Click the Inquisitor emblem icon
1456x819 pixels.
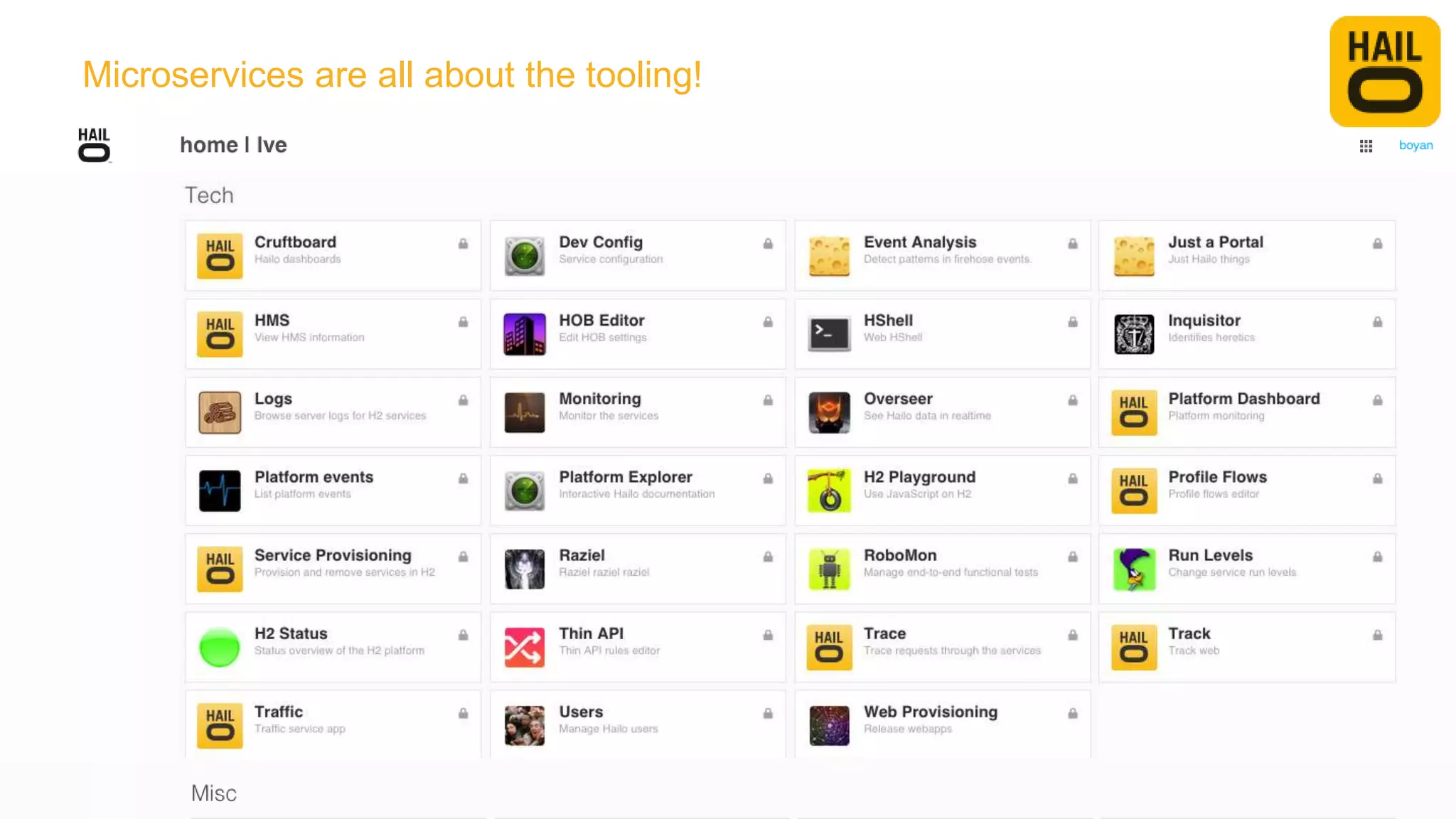pos(1134,334)
